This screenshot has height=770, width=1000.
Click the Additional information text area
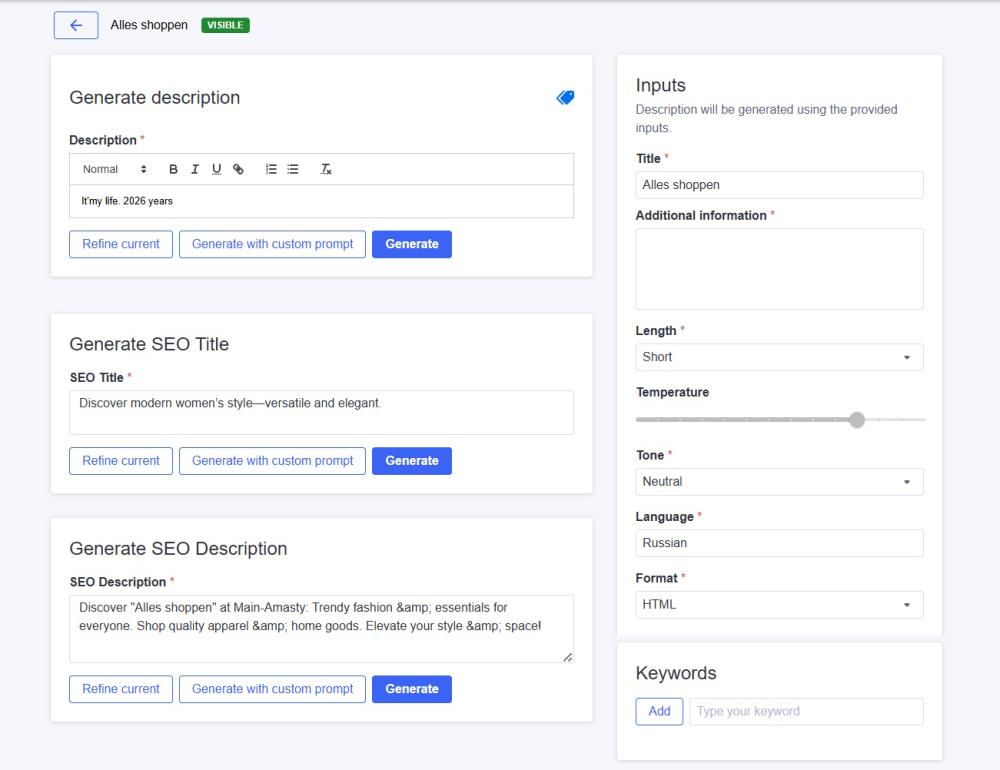779,268
